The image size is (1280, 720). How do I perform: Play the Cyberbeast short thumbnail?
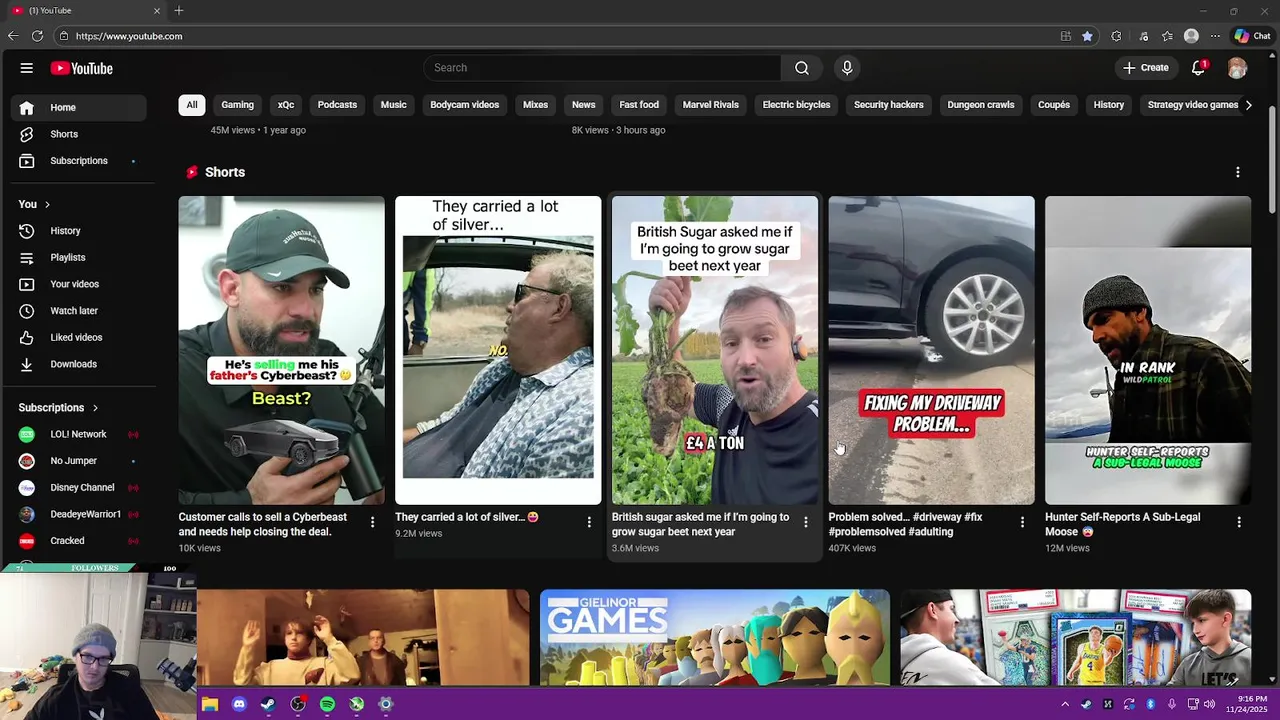[281, 350]
